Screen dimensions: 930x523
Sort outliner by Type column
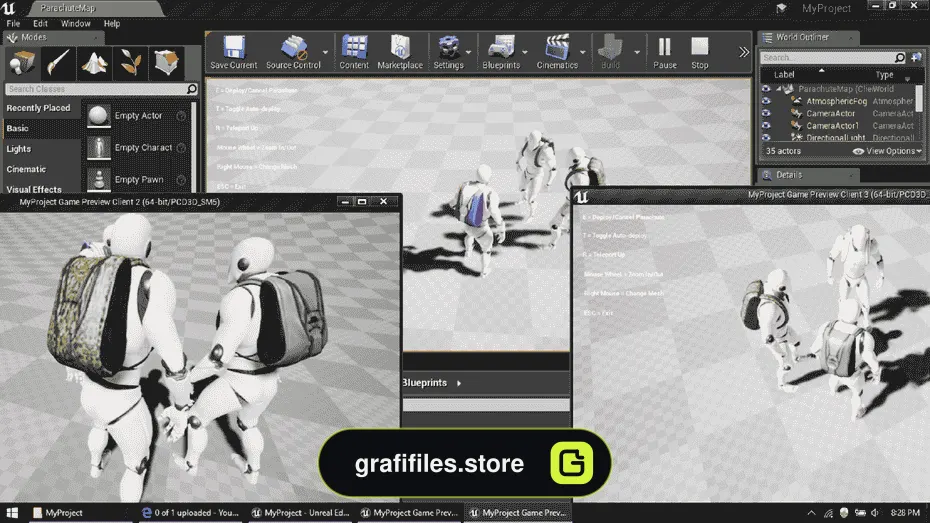[884, 75]
